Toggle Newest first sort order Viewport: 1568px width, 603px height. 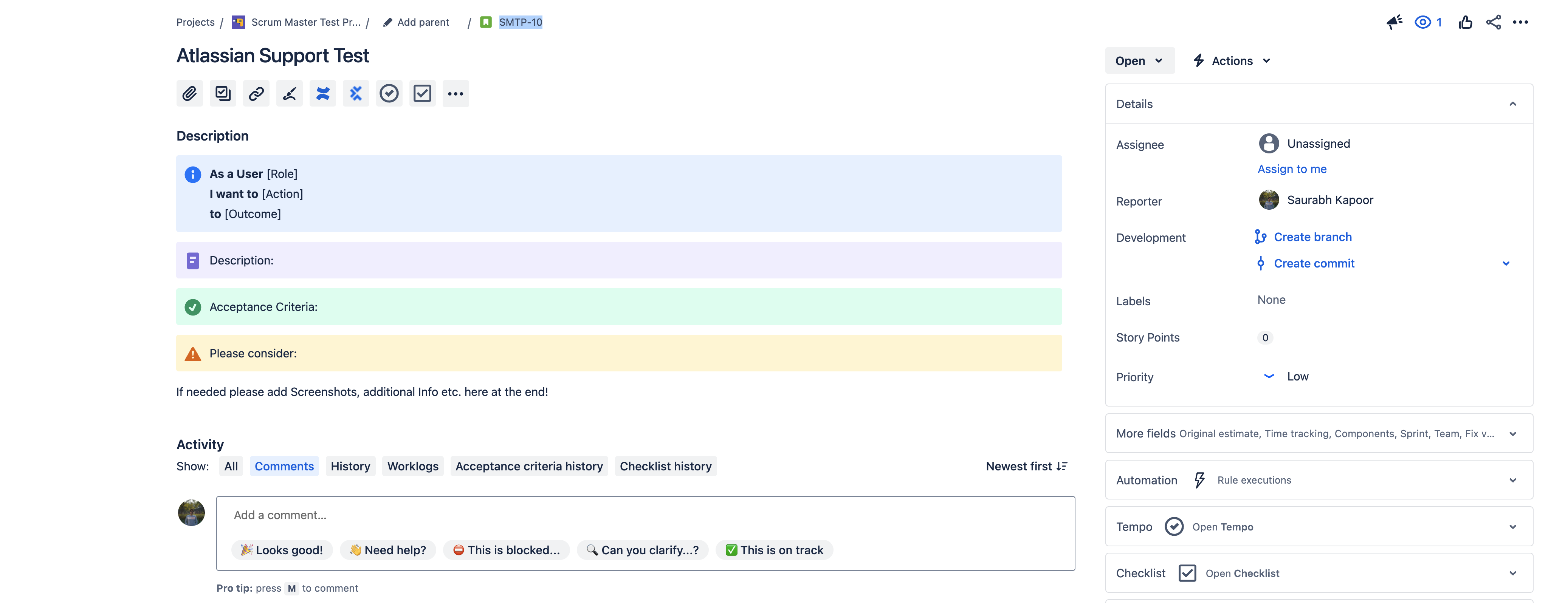click(x=1026, y=466)
